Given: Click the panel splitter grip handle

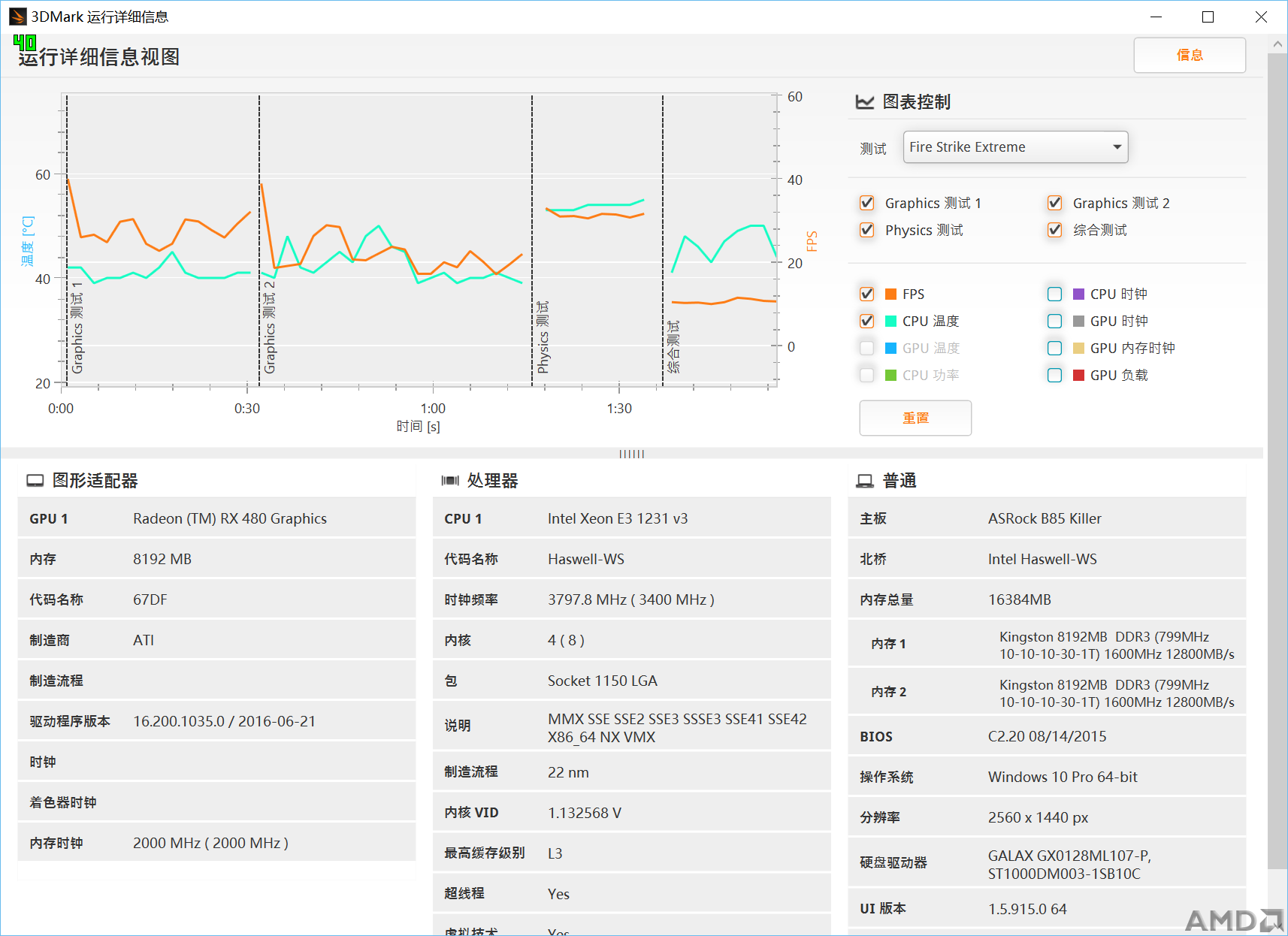Looking at the screenshot, I should coord(631,454).
